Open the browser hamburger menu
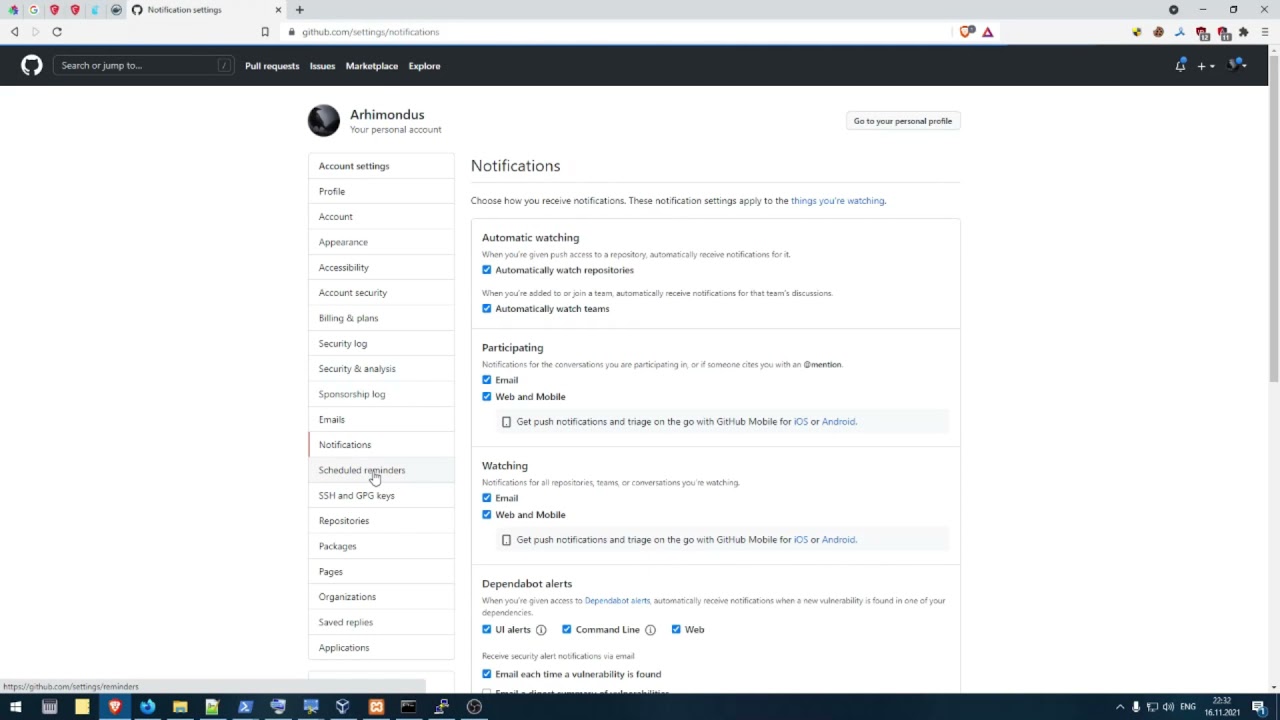Image resolution: width=1280 pixels, height=720 pixels. (x=1265, y=32)
